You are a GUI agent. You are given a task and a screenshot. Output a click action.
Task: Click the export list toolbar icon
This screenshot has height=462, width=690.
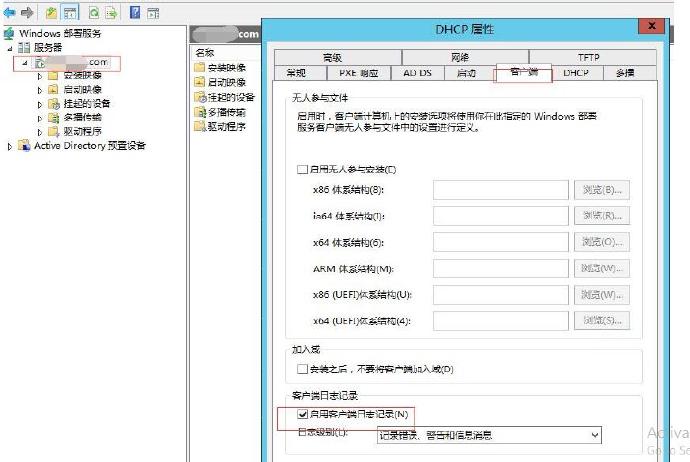(x=112, y=13)
